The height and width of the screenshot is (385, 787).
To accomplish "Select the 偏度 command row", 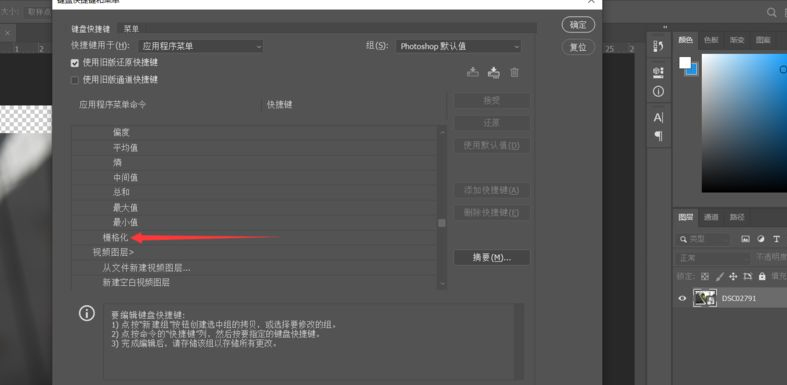I will (x=254, y=133).
